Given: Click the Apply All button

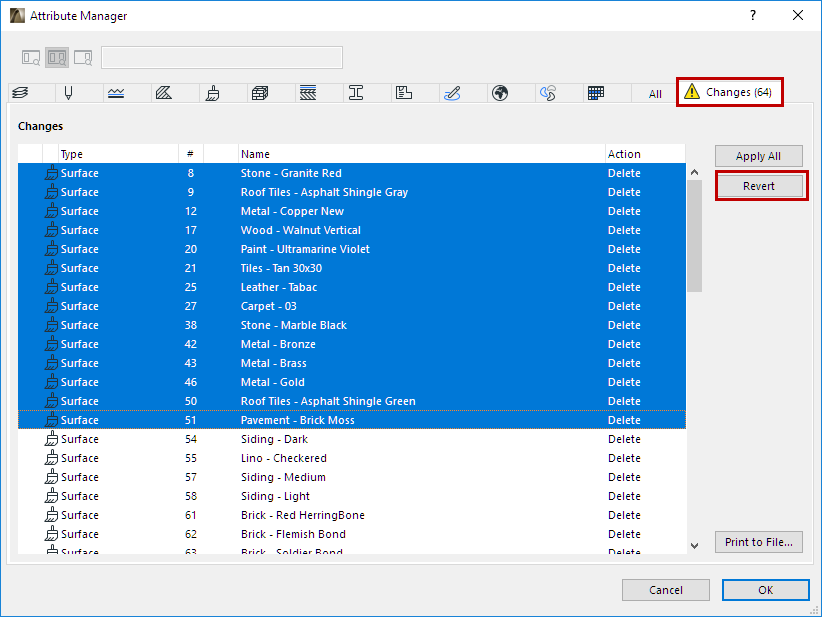Looking at the screenshot, I should pyautogui.click(x=758, y=156).
